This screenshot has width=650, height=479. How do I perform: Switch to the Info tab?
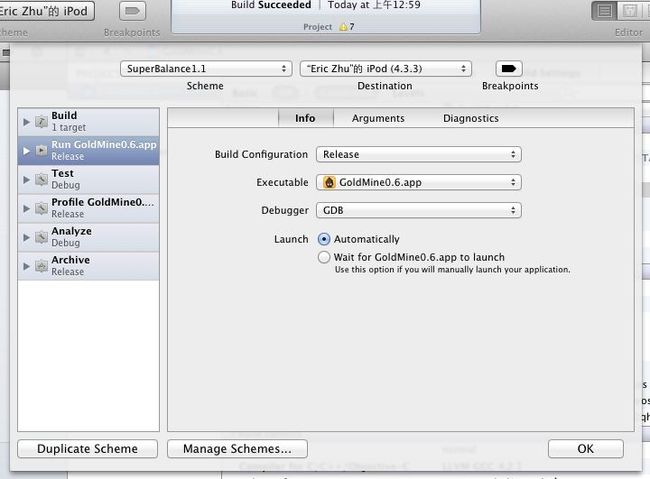(306, 118)
